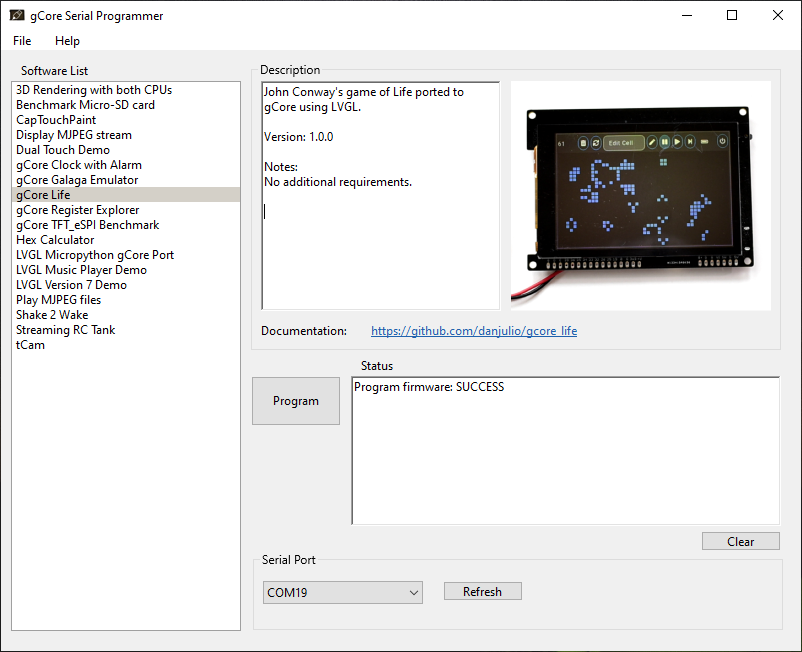This screenshot has height=652, width=802.
Task: Open the File menu
Action: coord(22,41)
